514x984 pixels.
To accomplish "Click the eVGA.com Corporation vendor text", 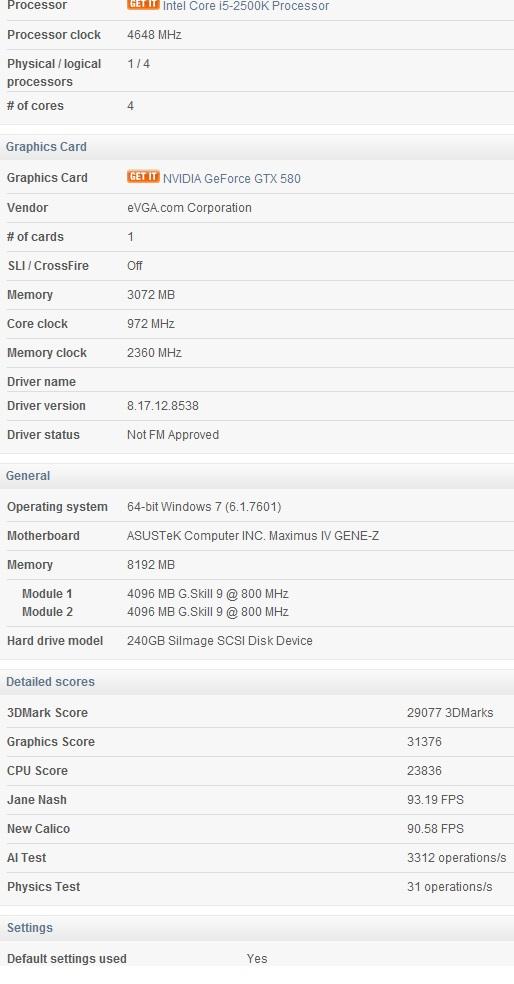I will [189, 208].
